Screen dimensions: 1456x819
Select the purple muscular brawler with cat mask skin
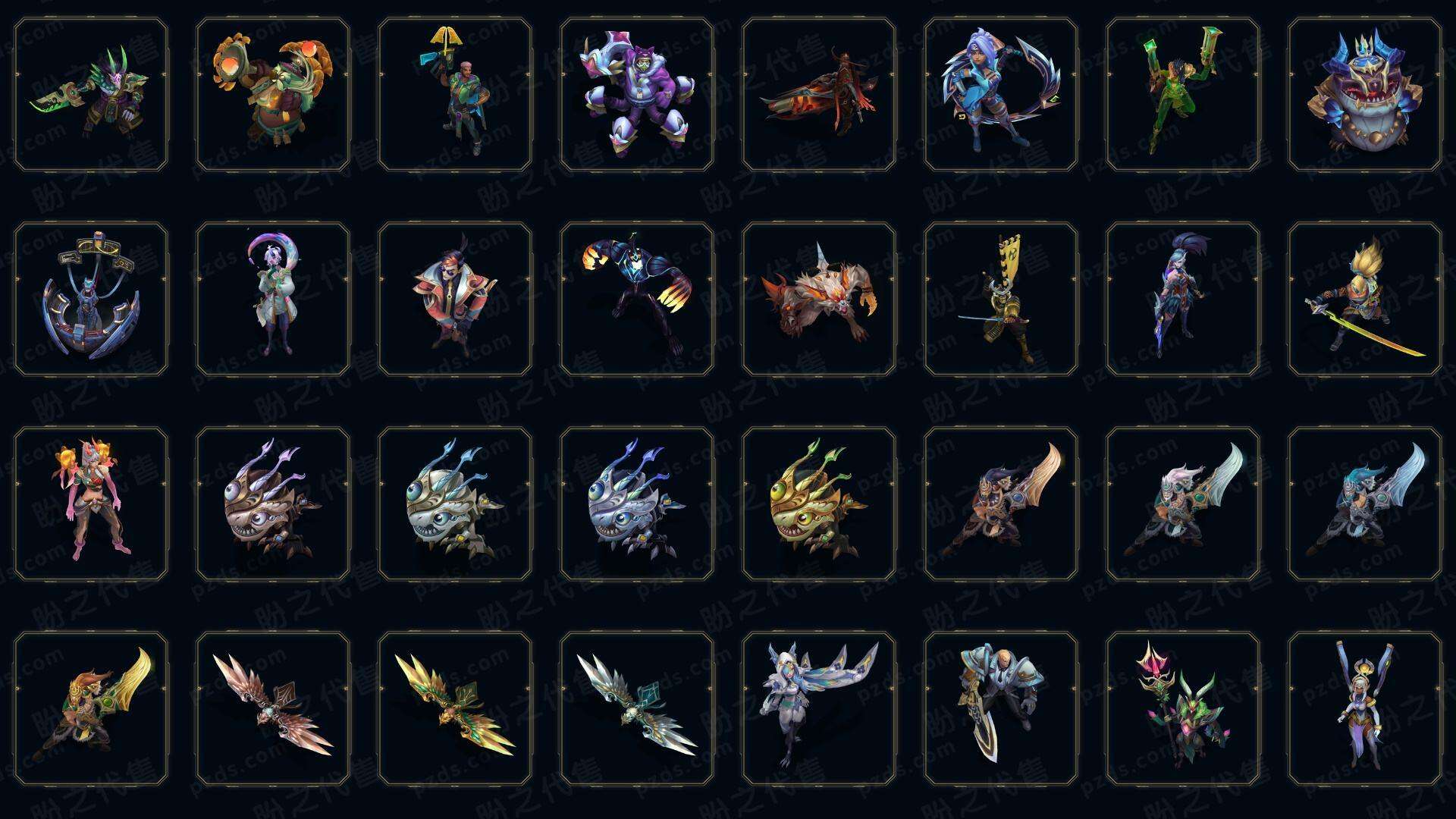(x=636, y=95)
